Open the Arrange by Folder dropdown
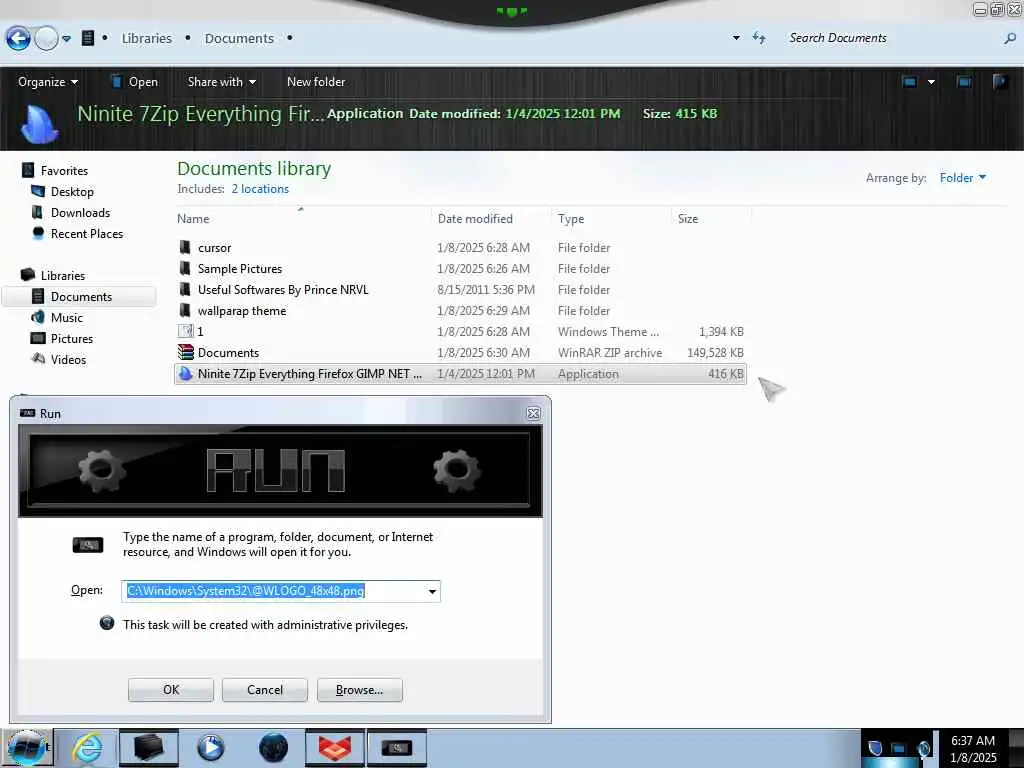 coord(963,178)
